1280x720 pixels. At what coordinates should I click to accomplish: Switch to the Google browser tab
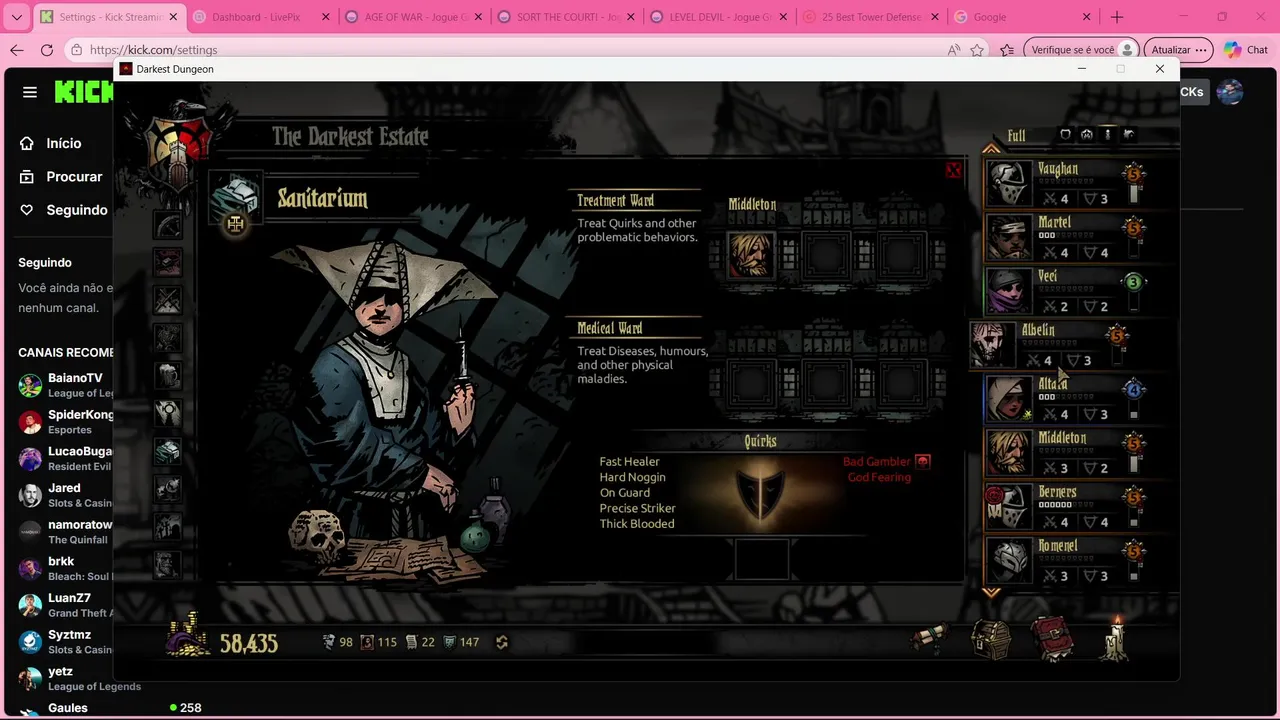1024,17
